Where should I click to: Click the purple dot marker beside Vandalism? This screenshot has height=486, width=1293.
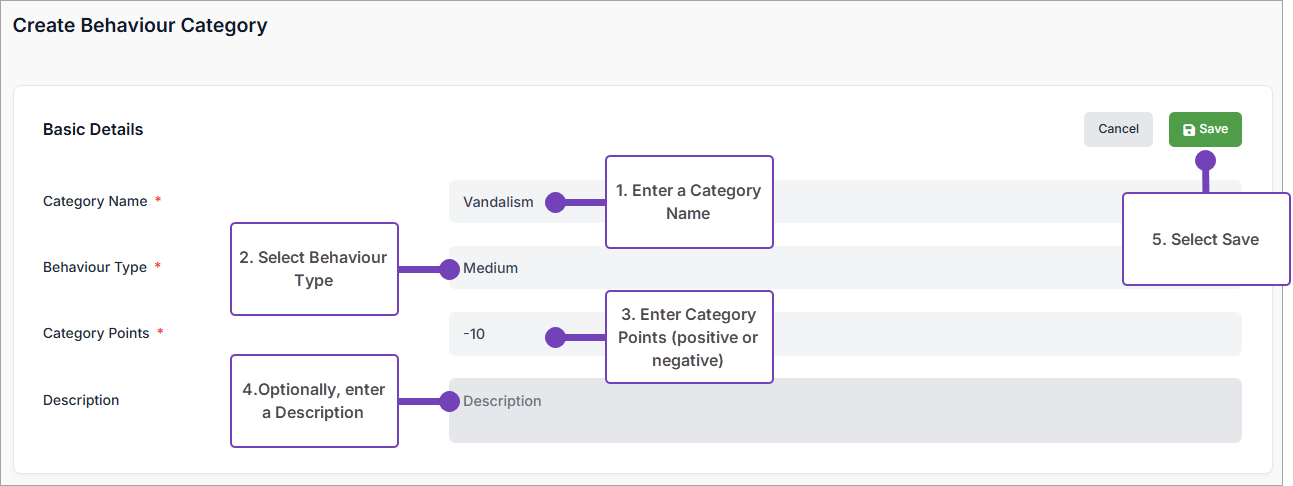pyautogui.click(x=555, y=202)
